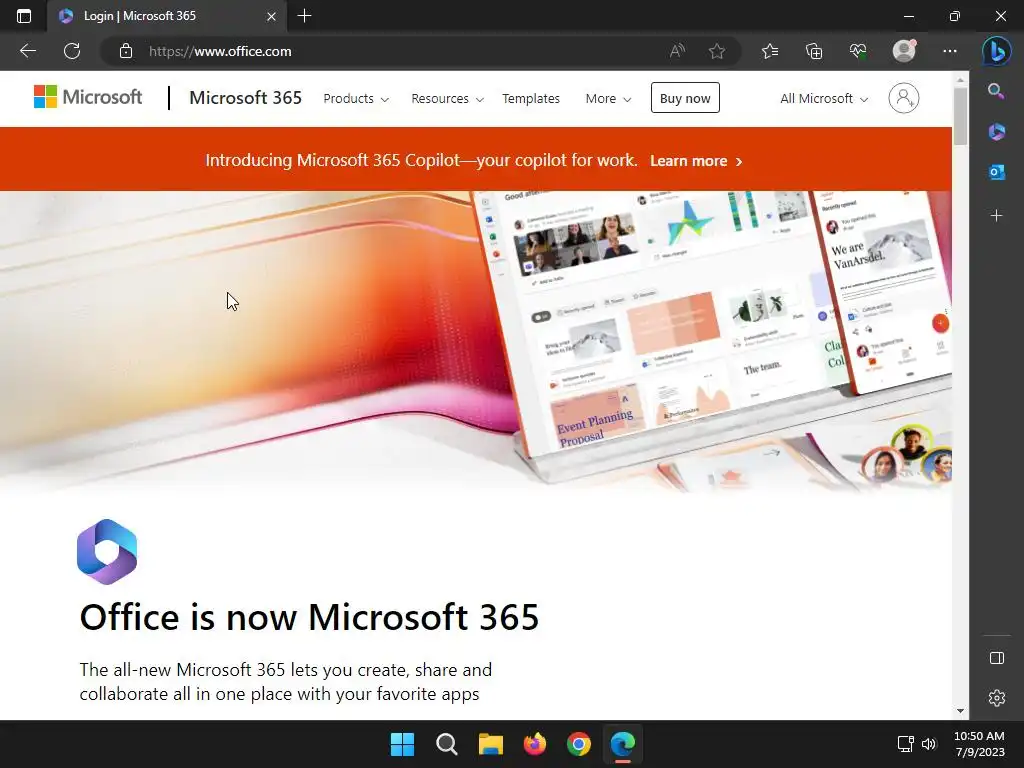Launch Firefox from taskbar
Viewport: 1024px width, 768px height.
[535, 744]
